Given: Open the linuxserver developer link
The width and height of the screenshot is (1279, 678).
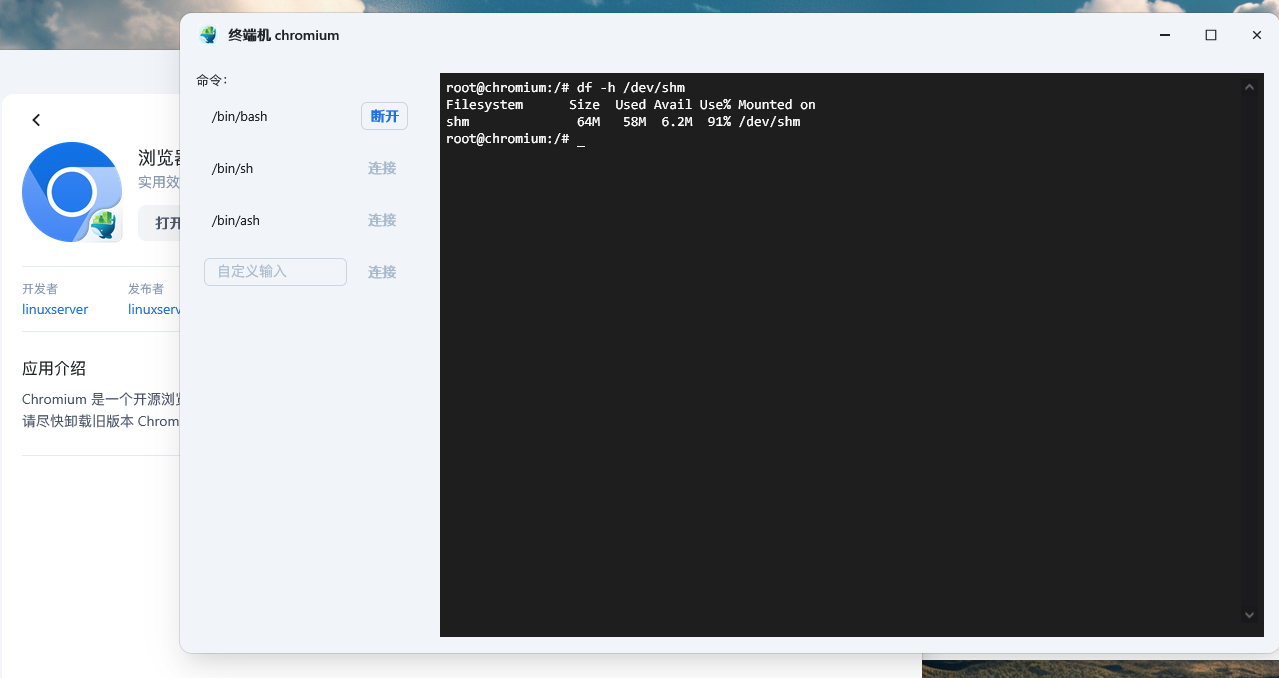Looking at the screenshot, I should point(55,310).
